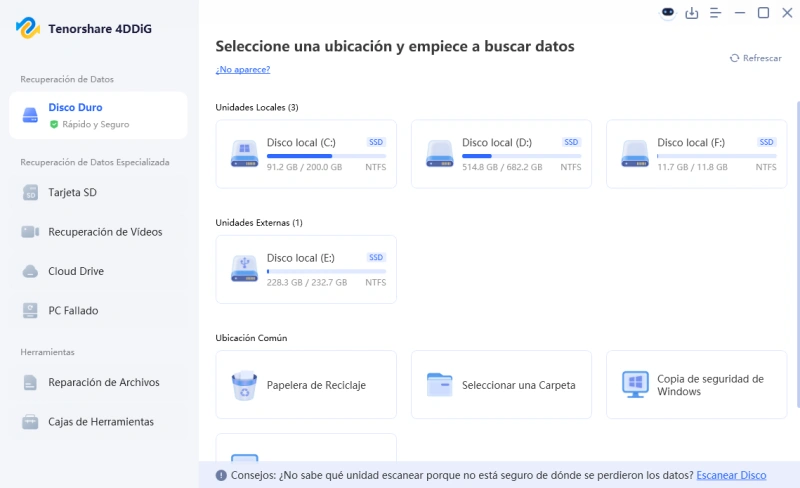Select external Disco local (E:) drive
This screenshot has height=488, width=800.
pyautogui.click(x=306, y=270)
